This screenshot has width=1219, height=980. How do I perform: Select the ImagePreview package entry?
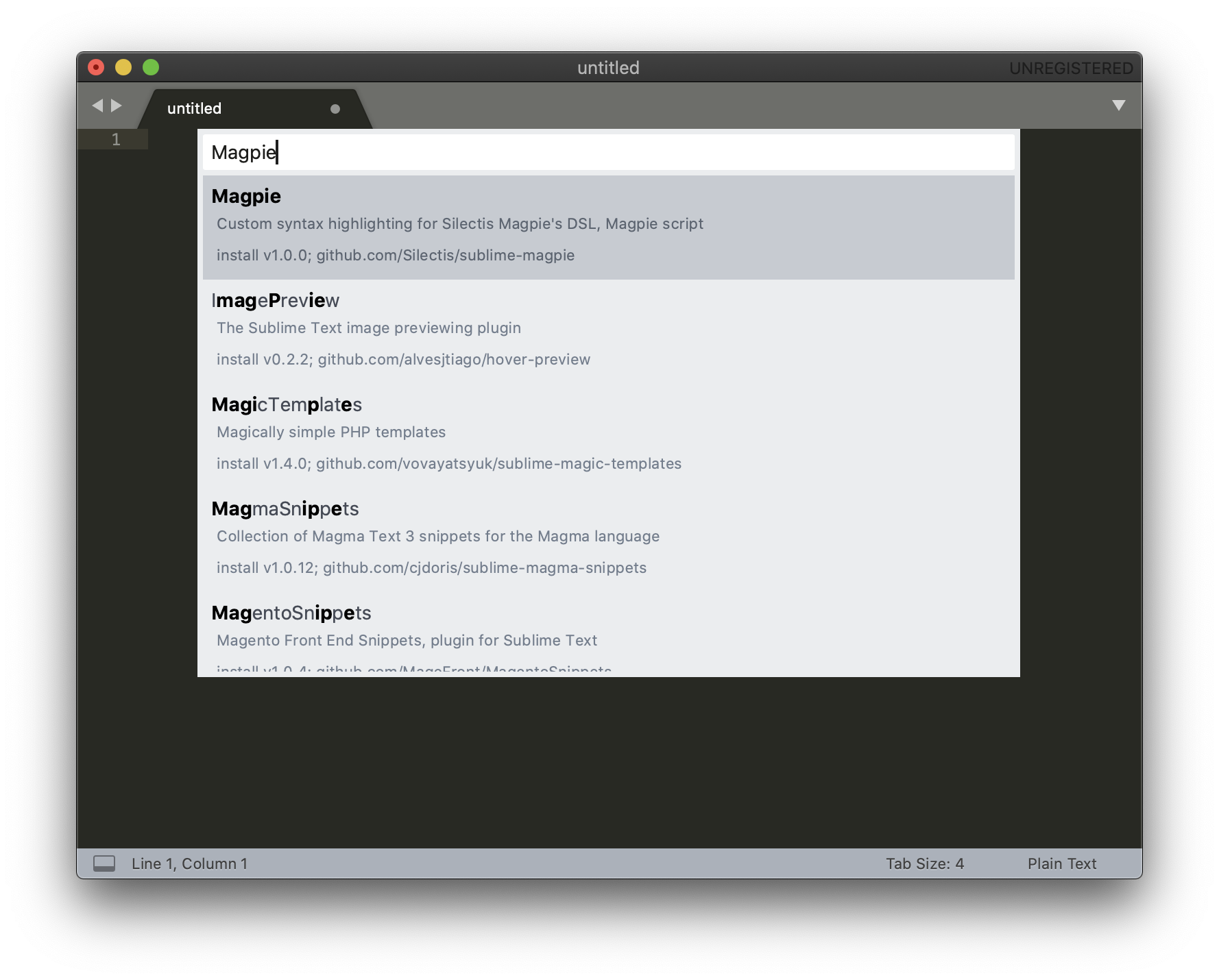pyautogui.click(x=608, y=331)
